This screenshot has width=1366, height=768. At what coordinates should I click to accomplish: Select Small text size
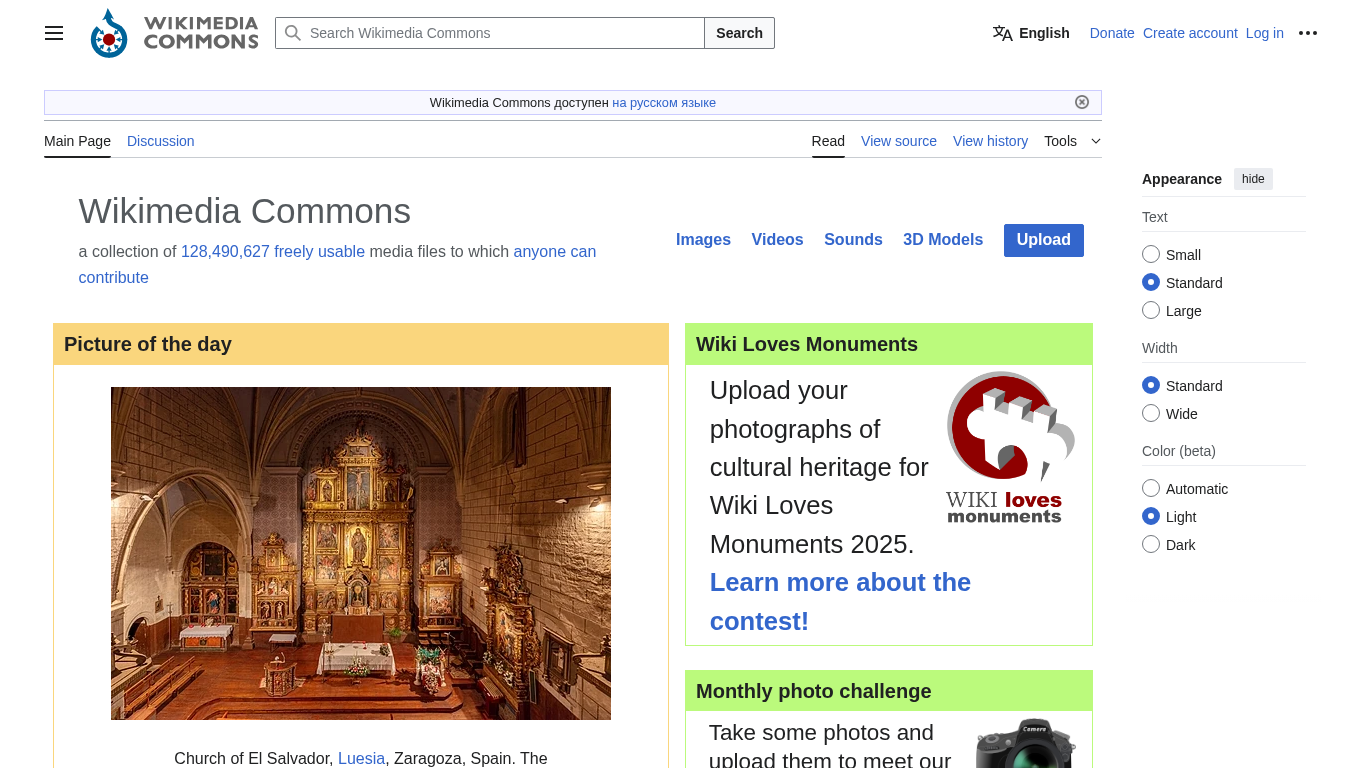pos(1151,255)
